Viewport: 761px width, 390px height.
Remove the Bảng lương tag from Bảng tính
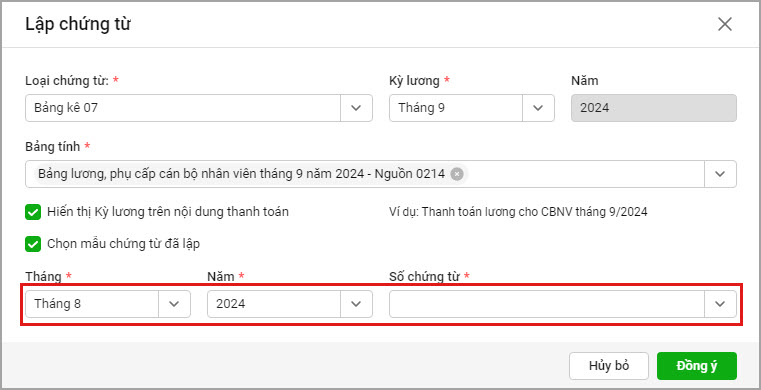click(x=457, y=174)
